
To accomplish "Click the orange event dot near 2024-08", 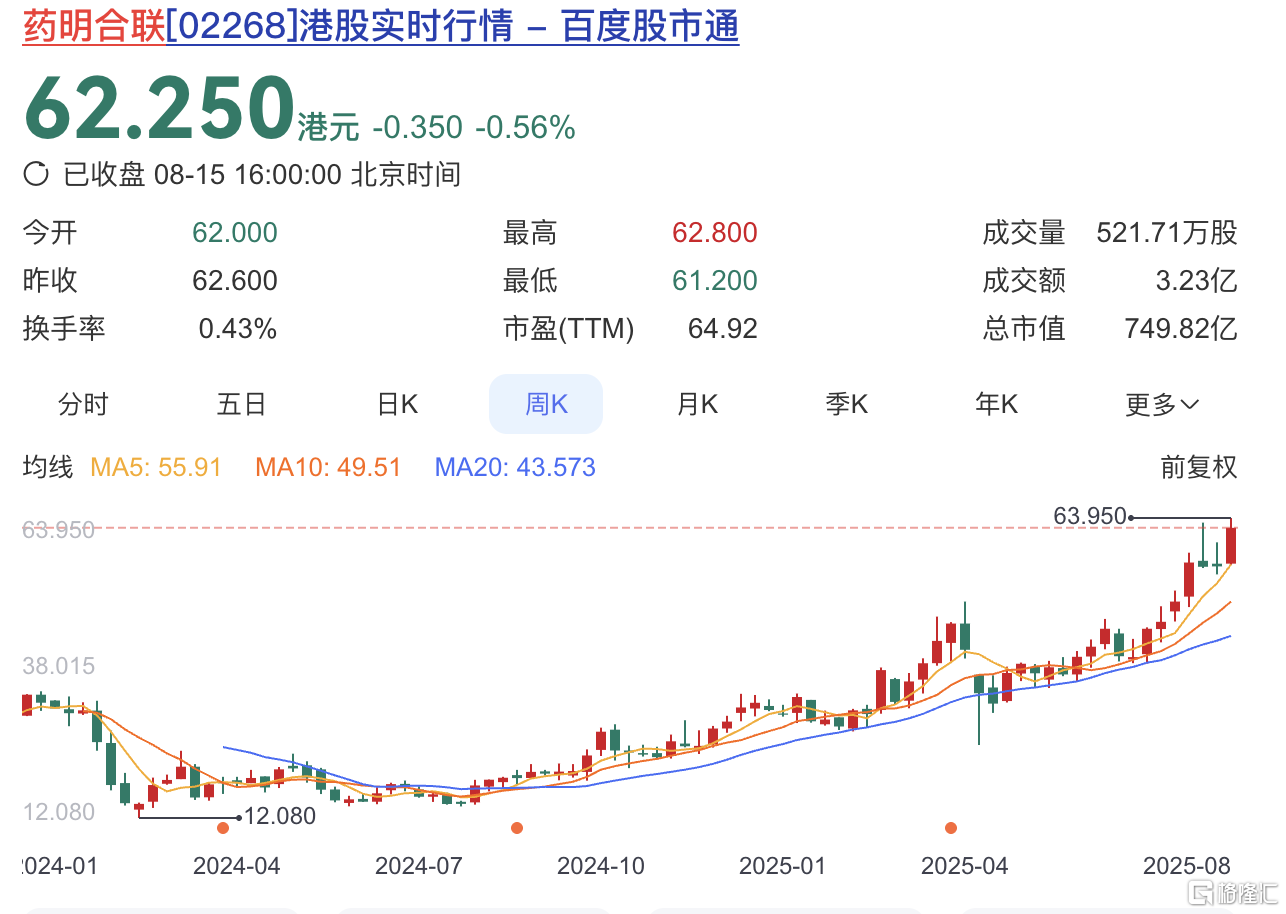I will (517, 827).
